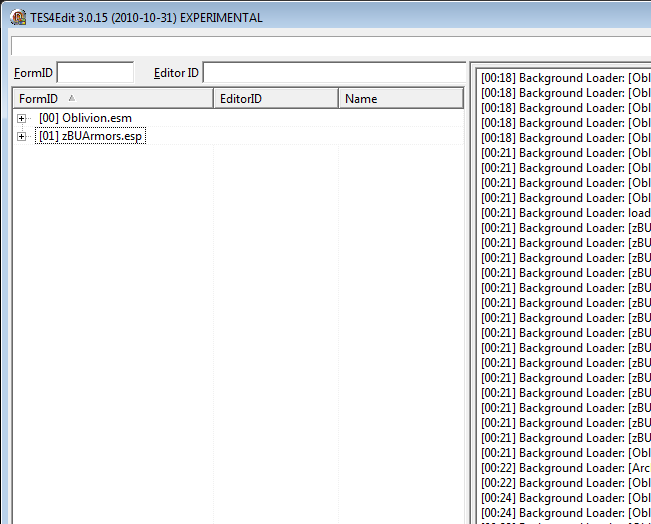Select the [00] Oblivion.esm entry

coord(85,119)
